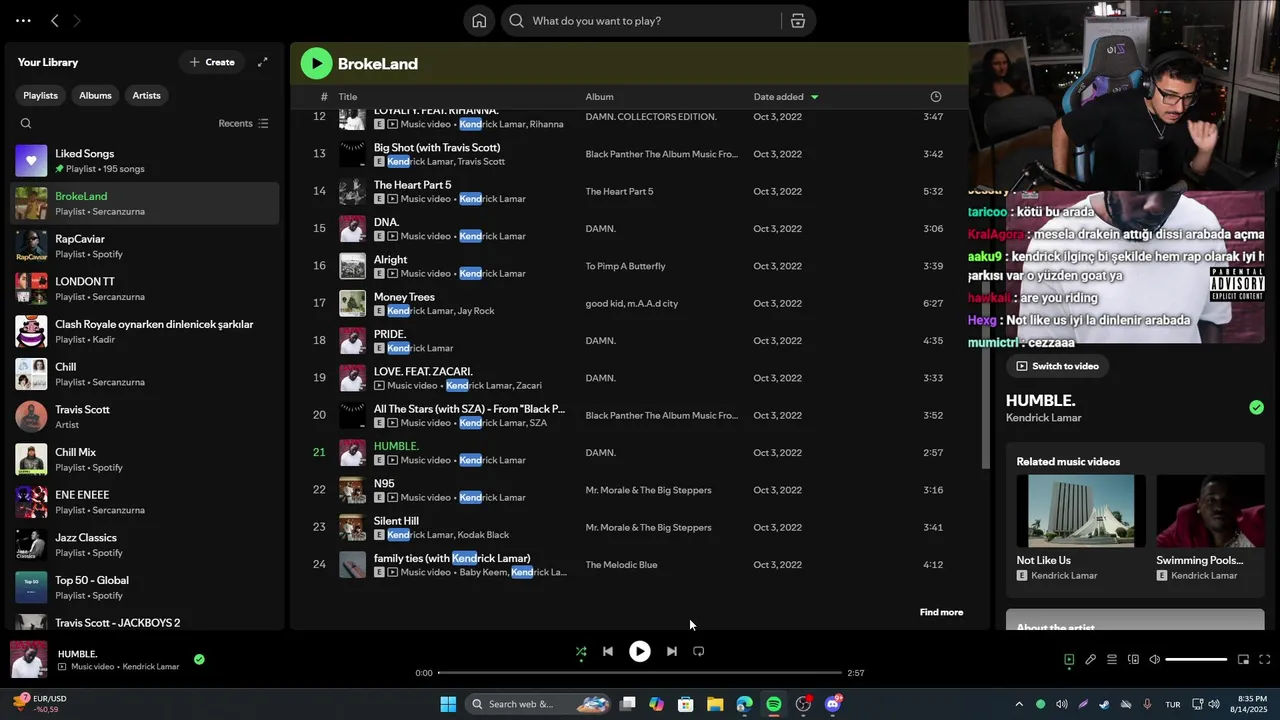Viewport: 1280px width, 720px height.
Task: Play the BrokeLand playlist with green button
Action: coord(316,63)
